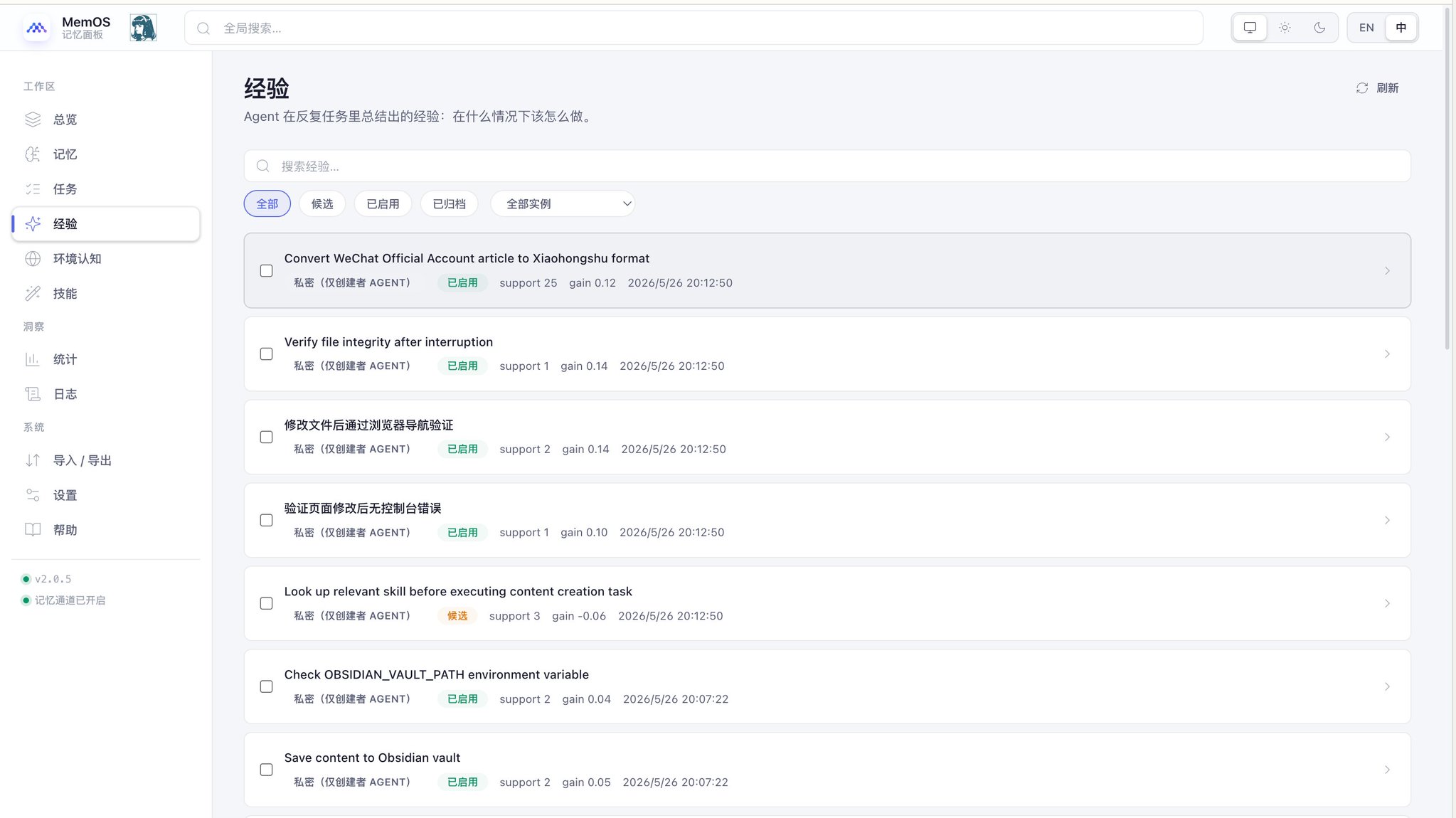
Task: Switch language to EN
Action: tap(1366, 28)
